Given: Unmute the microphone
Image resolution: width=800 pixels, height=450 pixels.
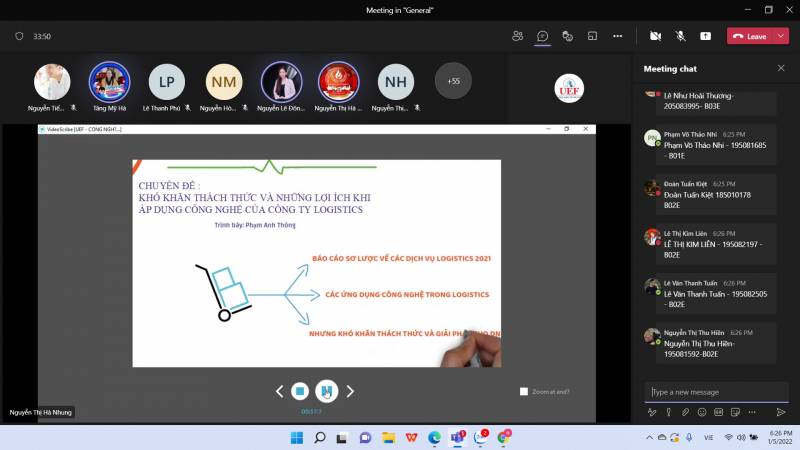Looking at the screenshot, I should 680,36.
